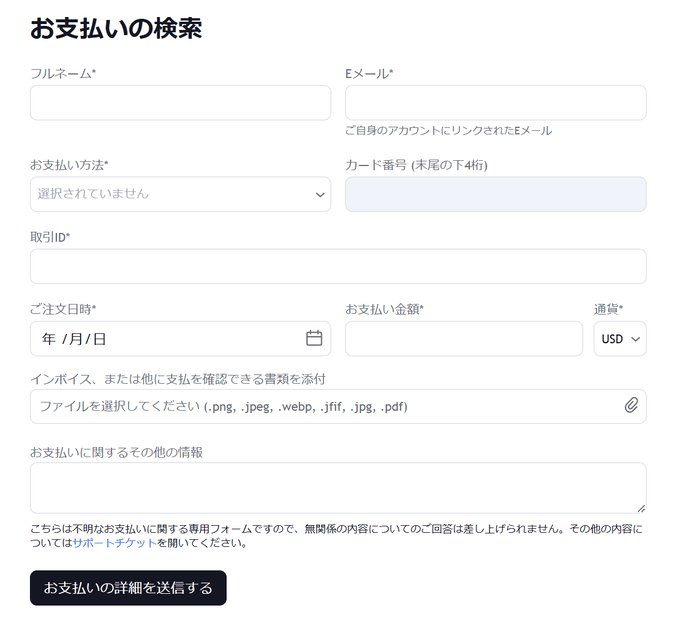This screenshot has height=622, width=680.
Task: Click the paperclip attachment icon
Action: tap(631, 405)
